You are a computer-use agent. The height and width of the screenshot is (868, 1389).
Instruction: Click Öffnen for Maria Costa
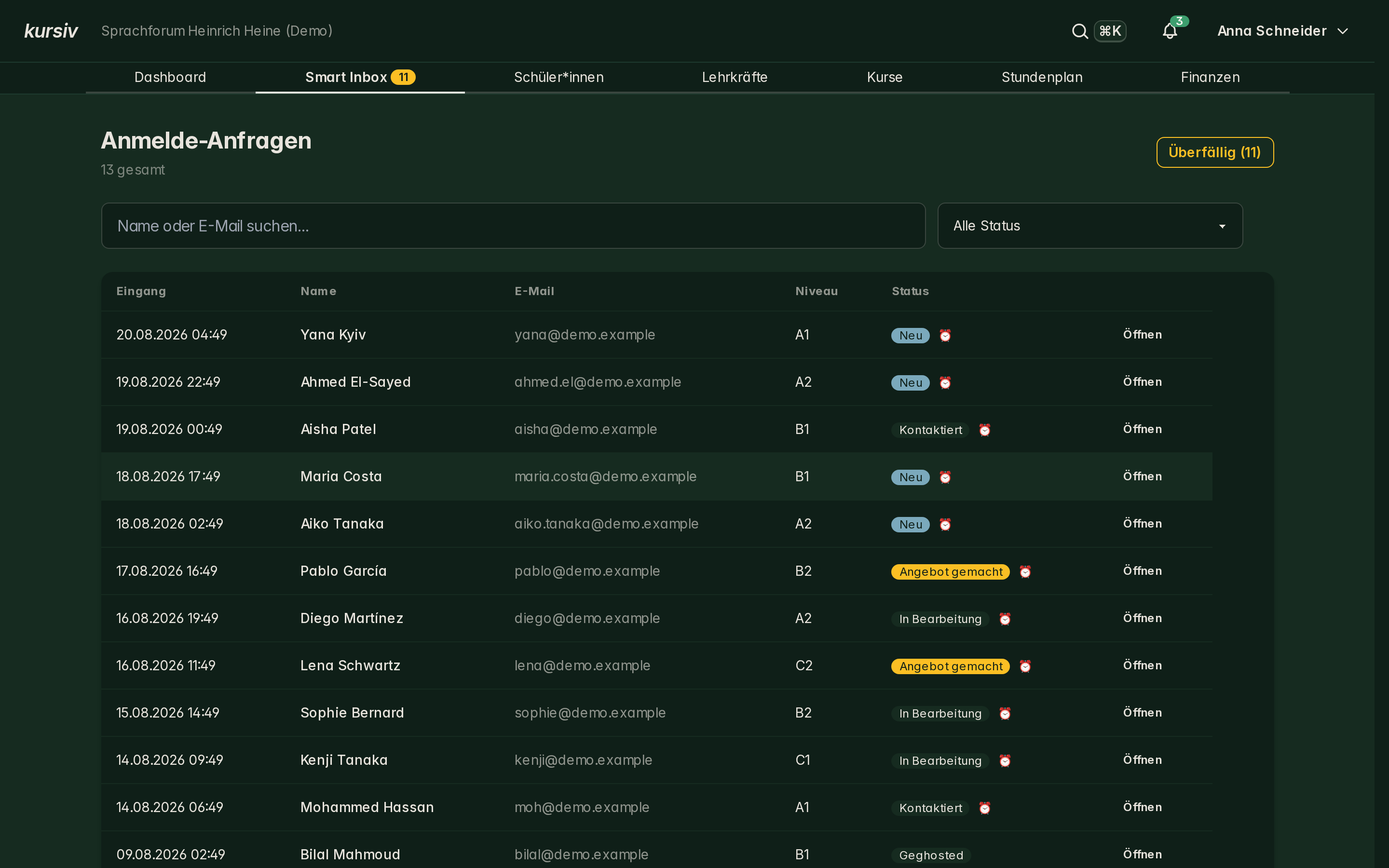(1142, 476)
